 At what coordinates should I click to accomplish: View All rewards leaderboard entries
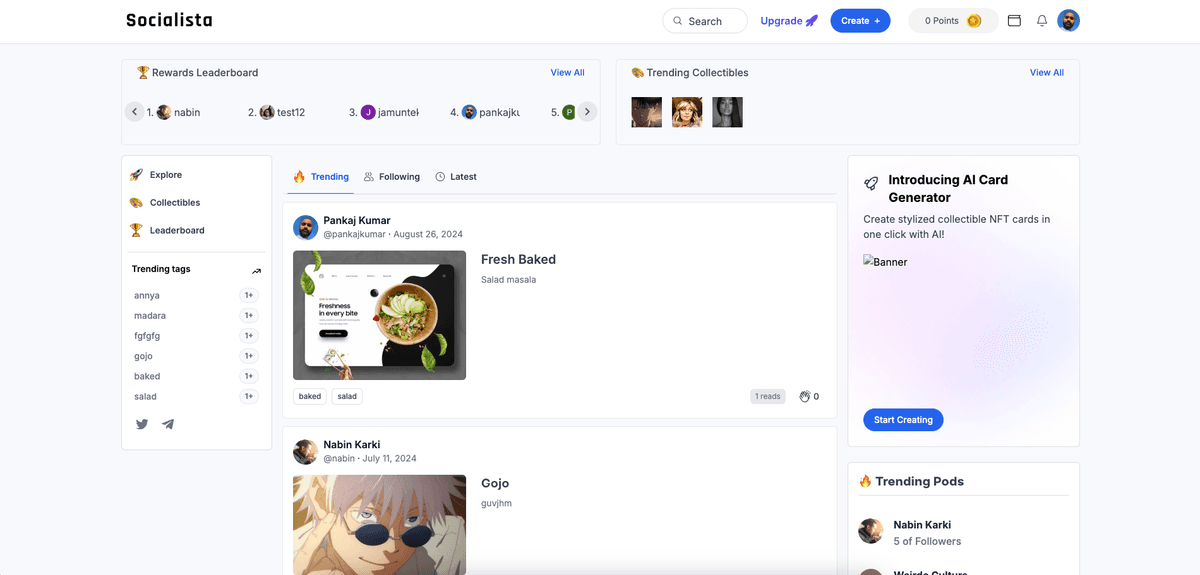click(x=567, y=73)
